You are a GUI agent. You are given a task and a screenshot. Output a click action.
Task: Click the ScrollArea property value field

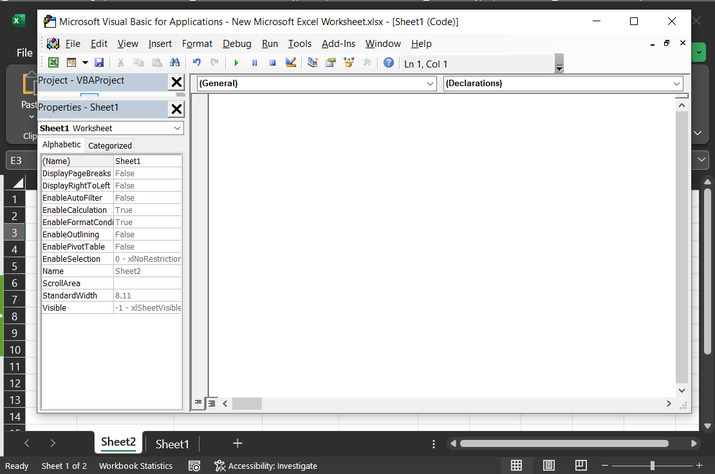(147, 283)
